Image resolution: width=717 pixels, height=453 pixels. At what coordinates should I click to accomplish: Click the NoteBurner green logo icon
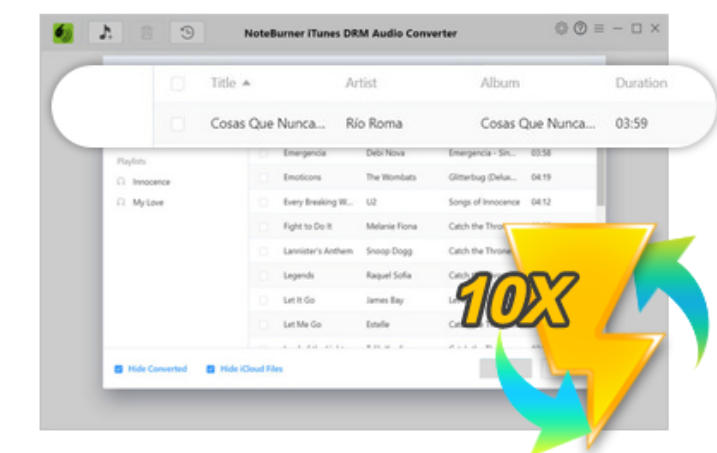(63, 32)
